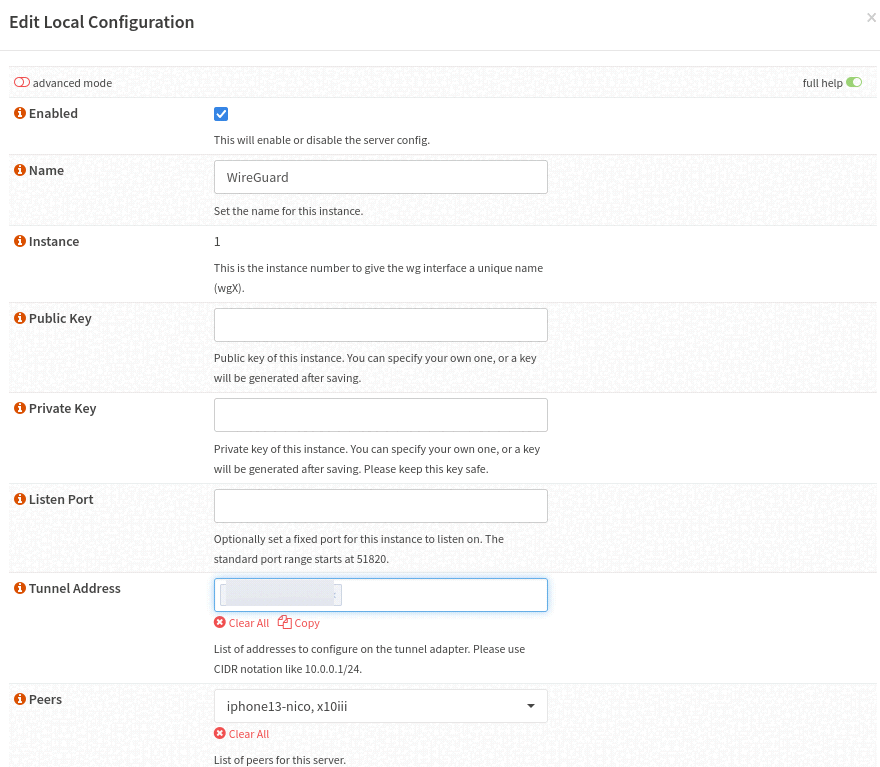Viewport: 880px width, 767px height.
Task: Click the info icon next to Enabled
Action: click(19, 114)
